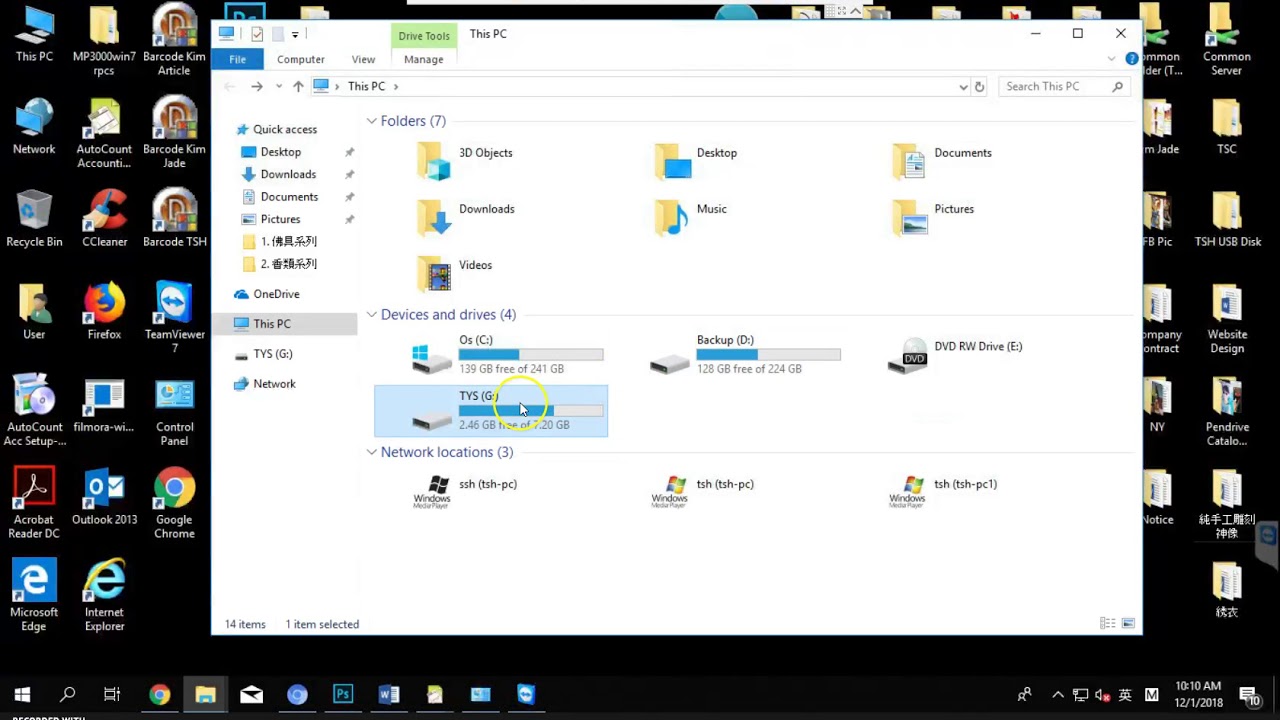Open the Quick Access Toolbar customize dropdown
This screenshot has height=720, width=1280.
[295, 35]
